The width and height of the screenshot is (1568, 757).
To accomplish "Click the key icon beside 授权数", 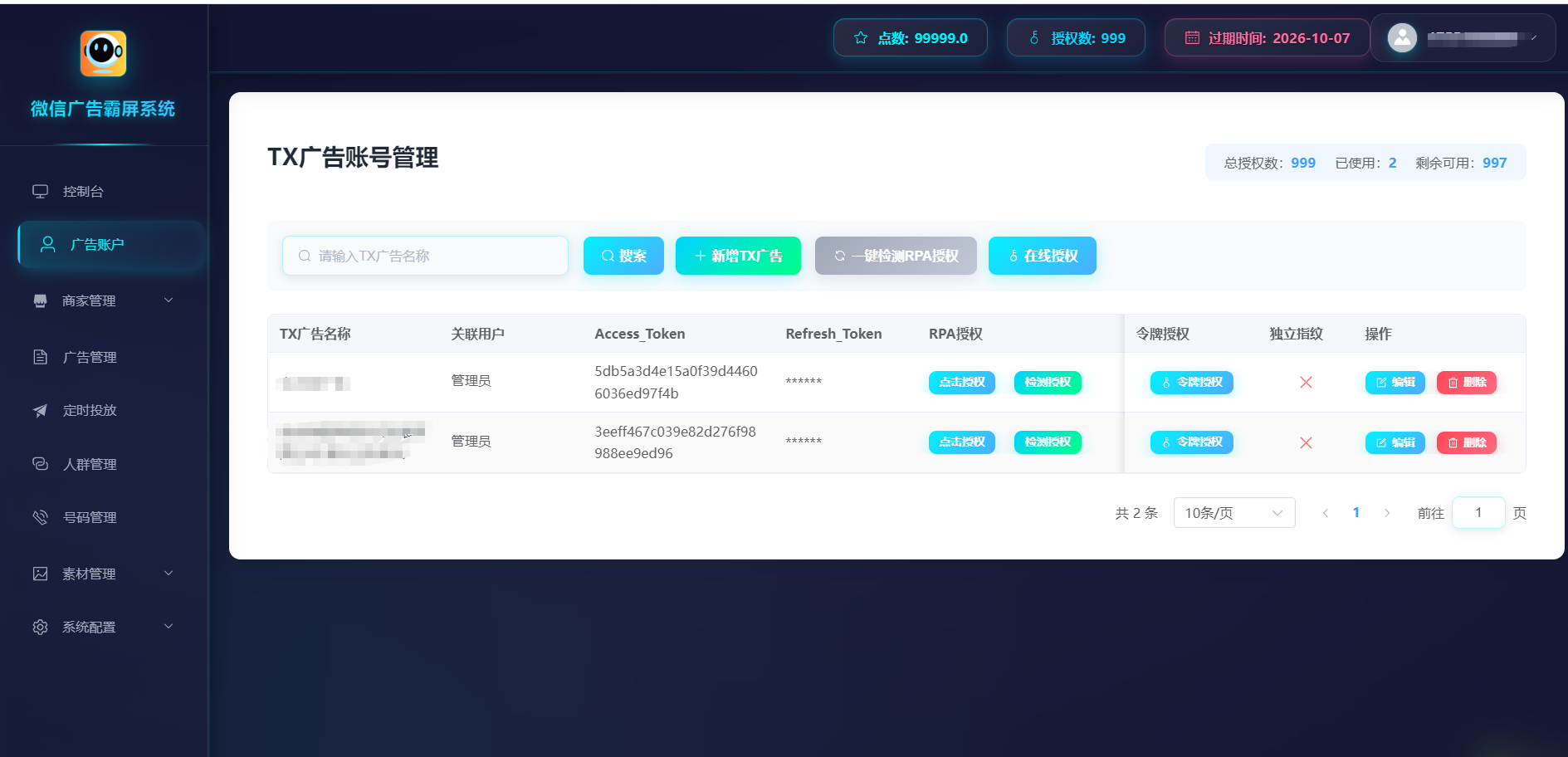I will tap(1034, 38).
